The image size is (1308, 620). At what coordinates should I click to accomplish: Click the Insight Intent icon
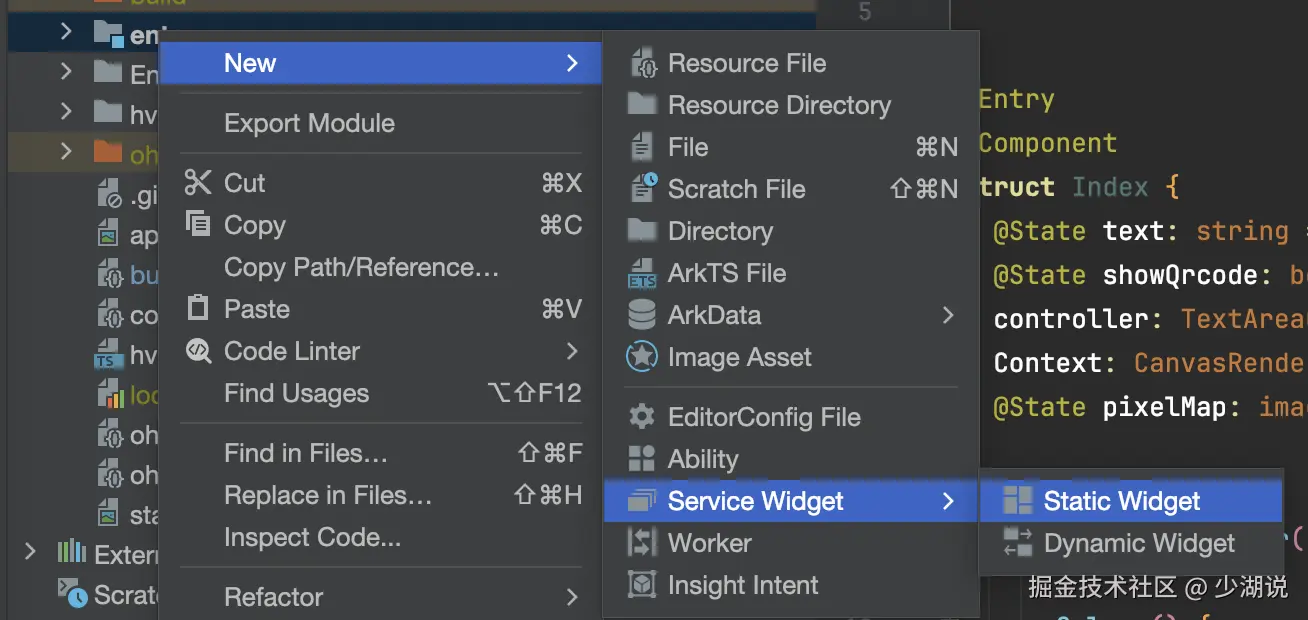pos(641,585)
